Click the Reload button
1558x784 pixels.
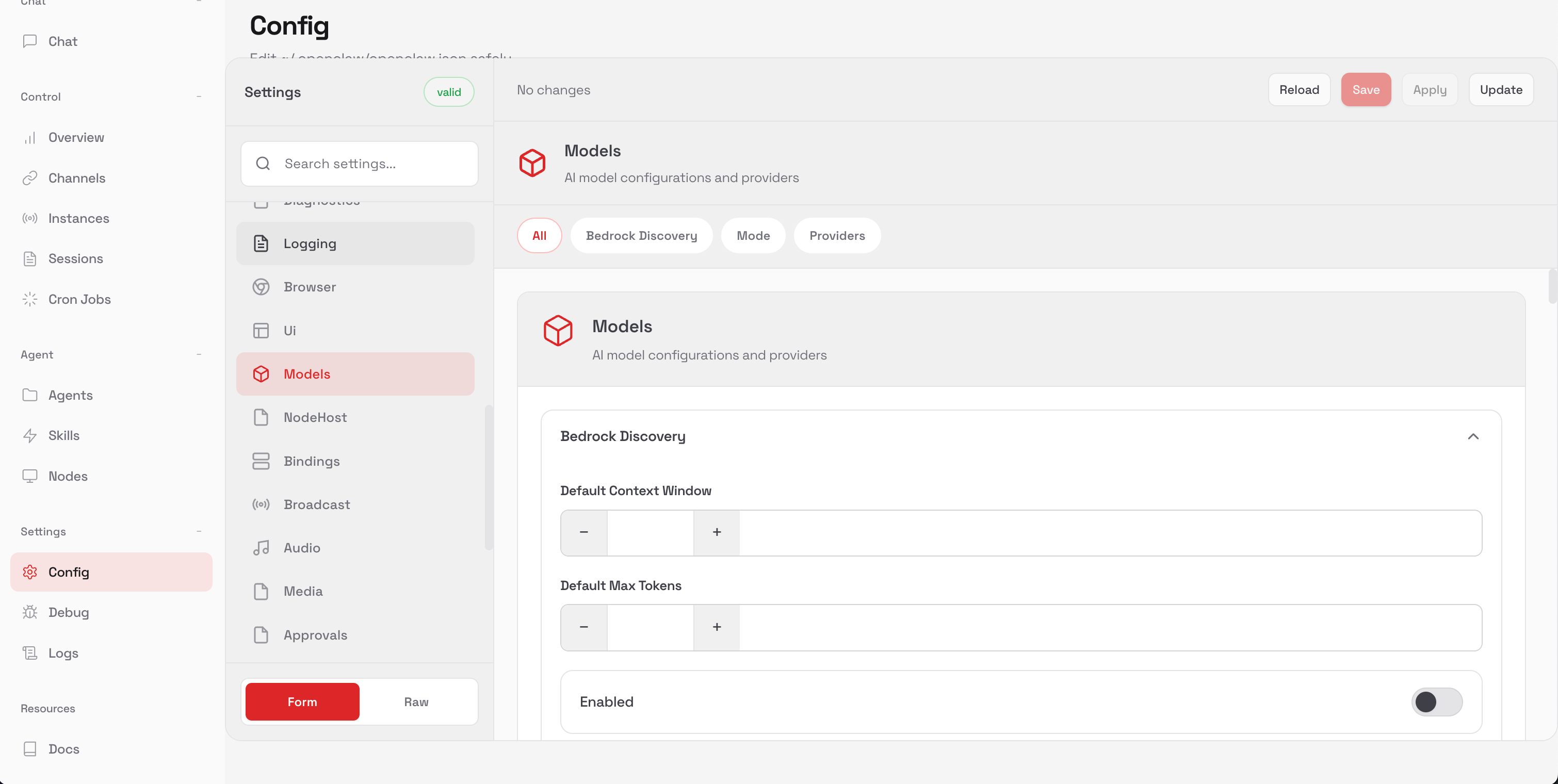click(1299, 89)
